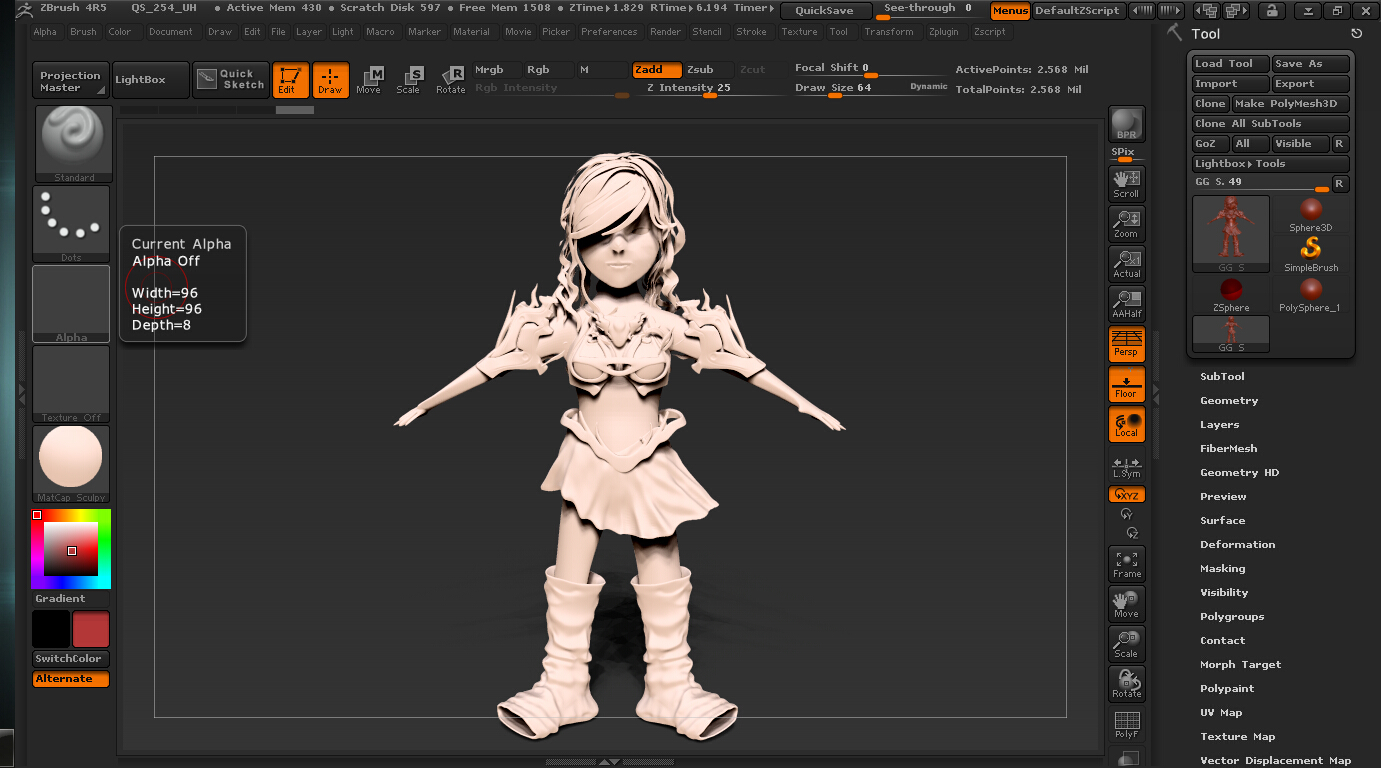Open the Dots stroke selector
1381x768 pixels.
[x=71, y=224]
